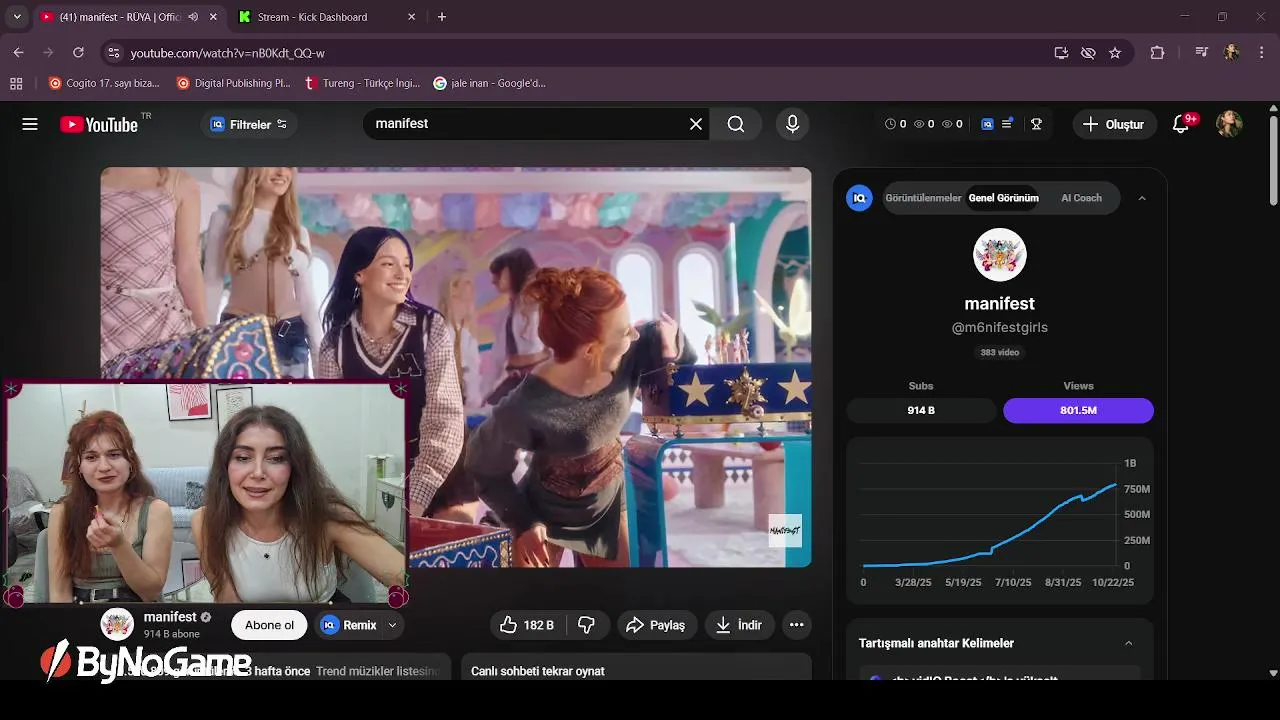1280x720 pixels.
Task: Close the manifest YouTube tab
Action: (215, 17)
